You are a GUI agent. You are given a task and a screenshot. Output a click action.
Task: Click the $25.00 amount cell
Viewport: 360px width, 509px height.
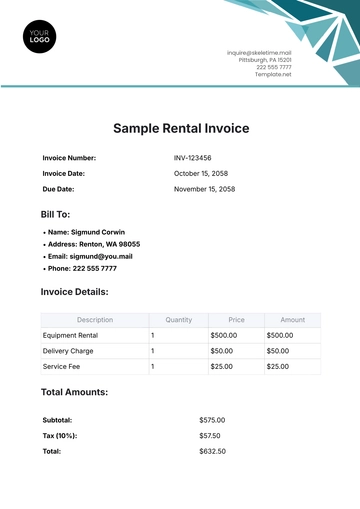293,367
